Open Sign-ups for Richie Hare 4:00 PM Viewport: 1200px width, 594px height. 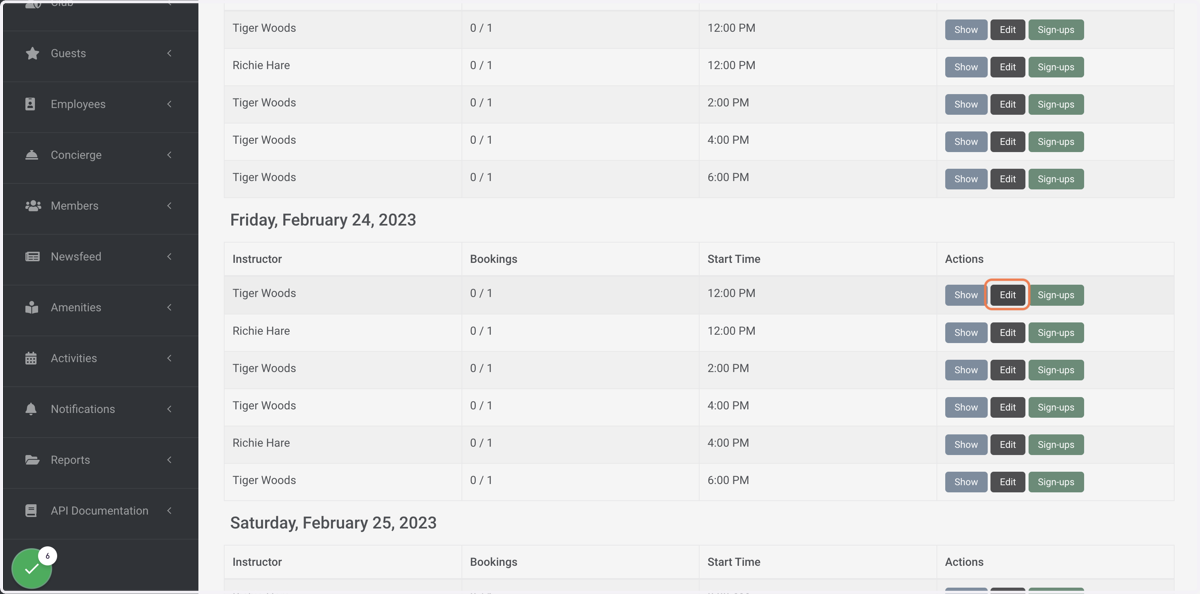point(1056,444)
